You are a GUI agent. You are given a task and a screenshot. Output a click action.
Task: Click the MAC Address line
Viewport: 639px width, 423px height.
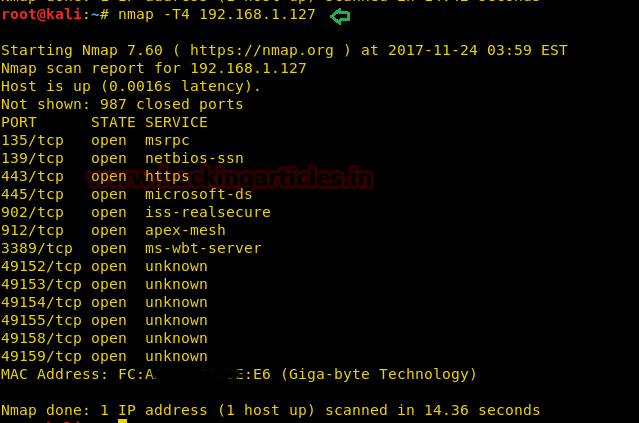pyautogui.click(x=239, y=375)
